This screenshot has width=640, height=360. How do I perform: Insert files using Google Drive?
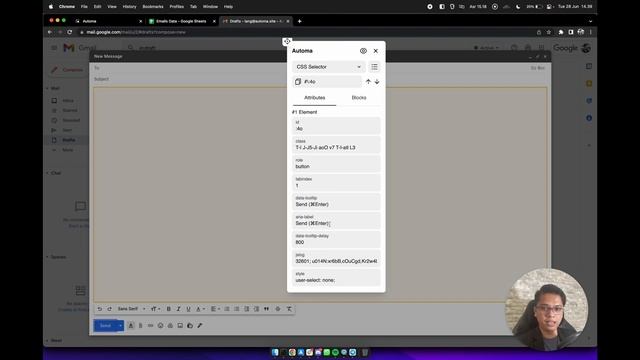click(170, 326)
